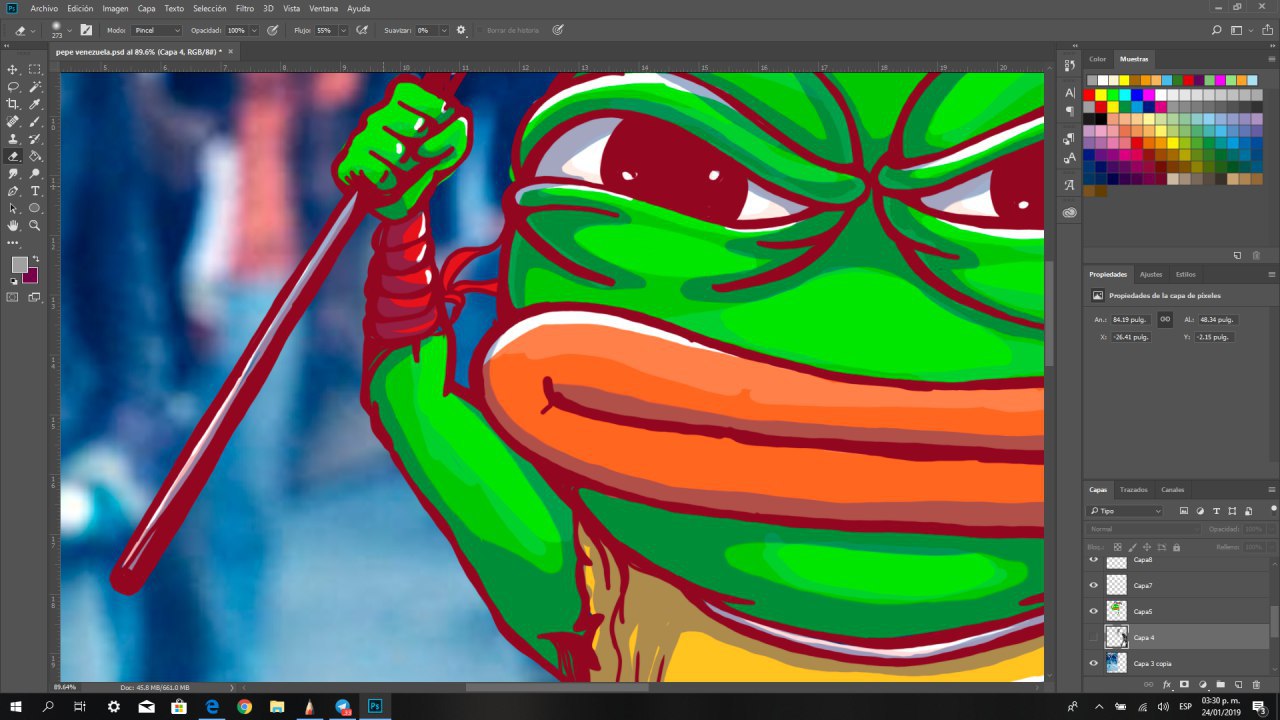
Task: Select the Eyedropper tool
Action: (x=35, y=104)
